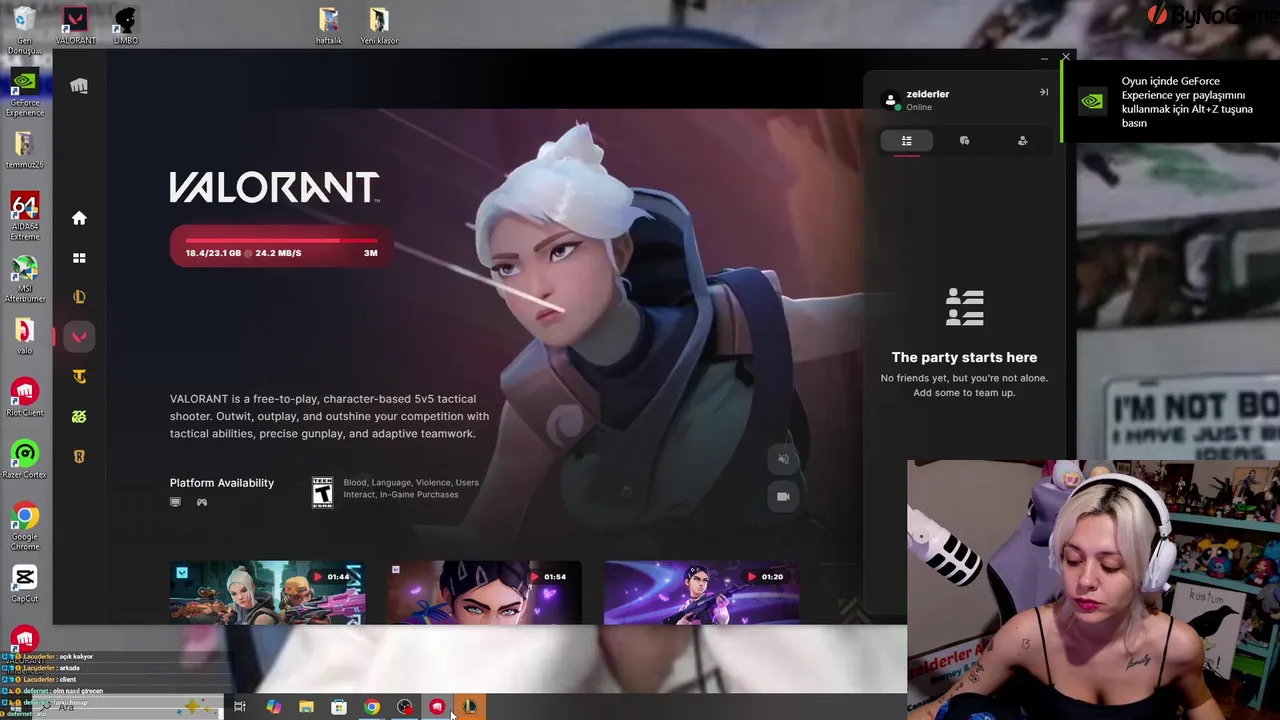The image size is (1280, 720).
Task: Open the Yeni klasör desktop folder
Action: point(378,26)
